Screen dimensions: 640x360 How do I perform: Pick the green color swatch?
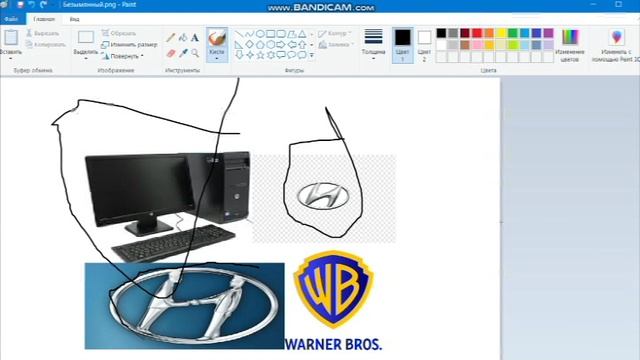[513, 33]
